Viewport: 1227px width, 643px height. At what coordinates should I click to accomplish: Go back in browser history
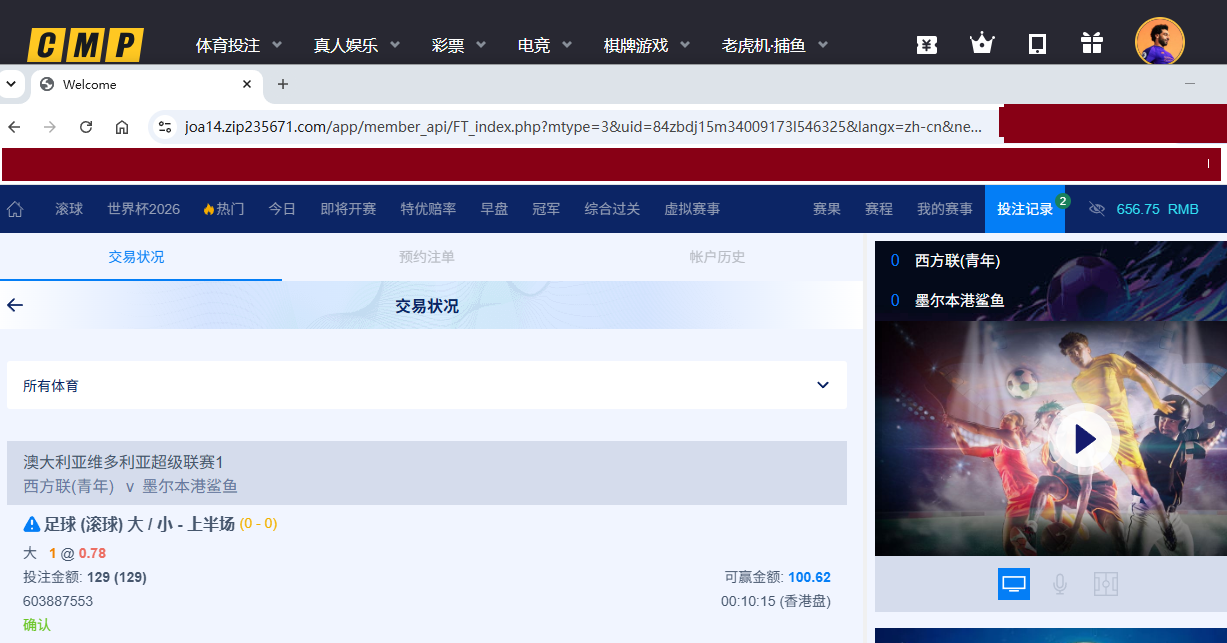14,127
